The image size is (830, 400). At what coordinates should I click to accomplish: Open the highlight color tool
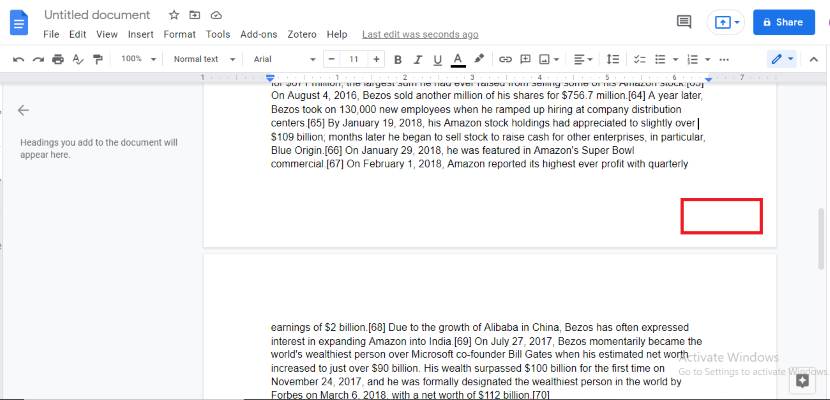click(479, 59)
